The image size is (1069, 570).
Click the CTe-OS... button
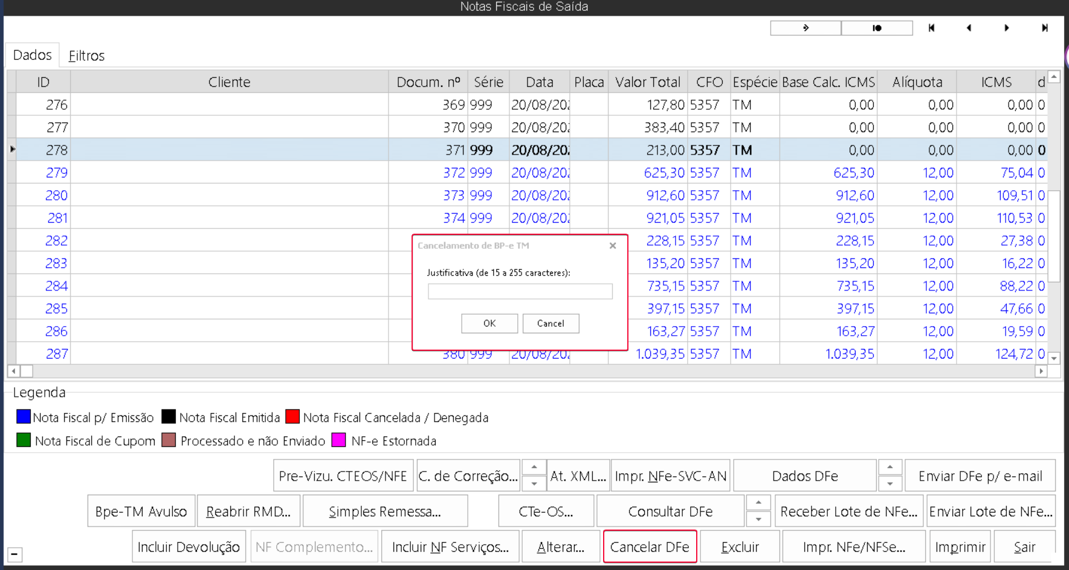546,511
